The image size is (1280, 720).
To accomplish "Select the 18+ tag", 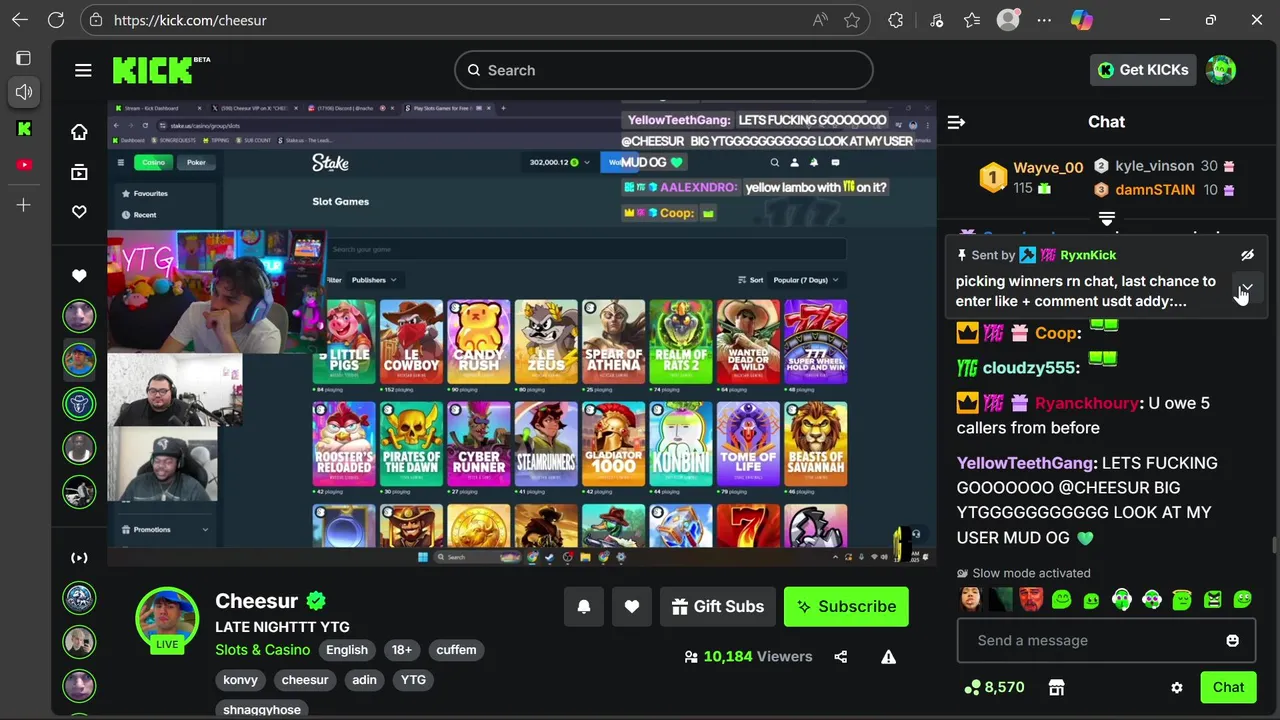I will [402, 650].
